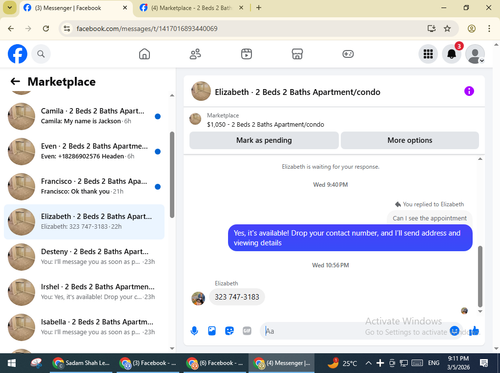Open conversation information purple icon
Image resolution: width=500 pixels, height=373 pixels.
[469, 91]
